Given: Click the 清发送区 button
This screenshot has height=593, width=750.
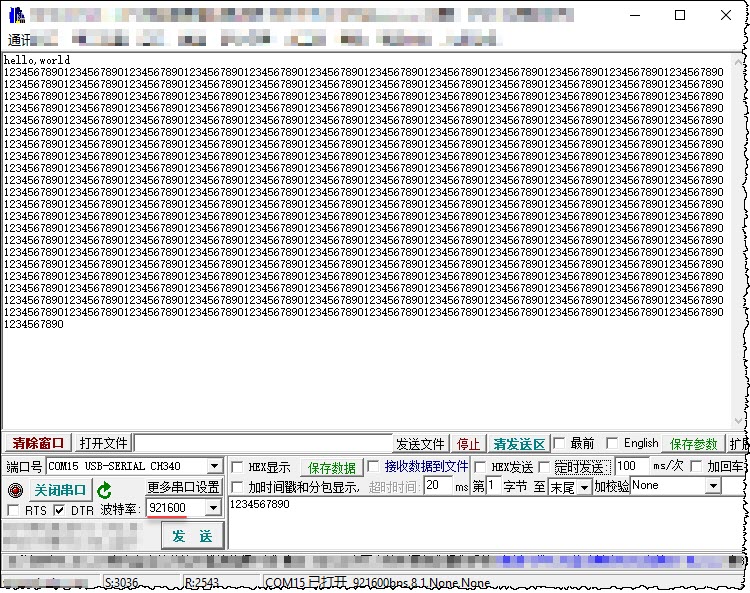Looking at the screenshot, I should [x=519, y=444].
